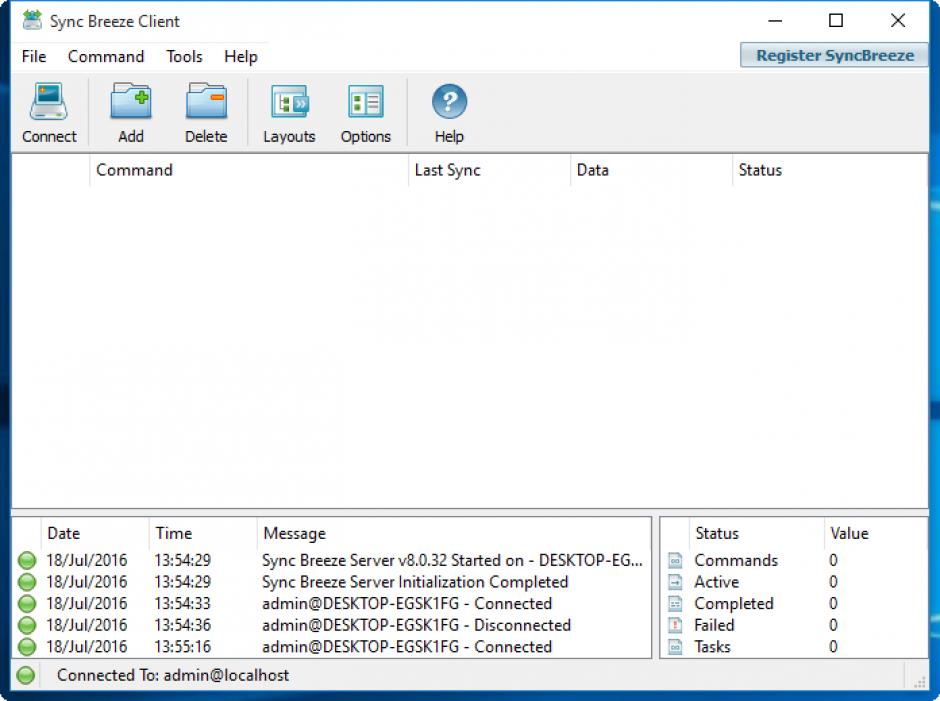The height and width of the screenshot is (701, 940).
Task: Open the Options toolbar icon
Action: click(365, 103)
